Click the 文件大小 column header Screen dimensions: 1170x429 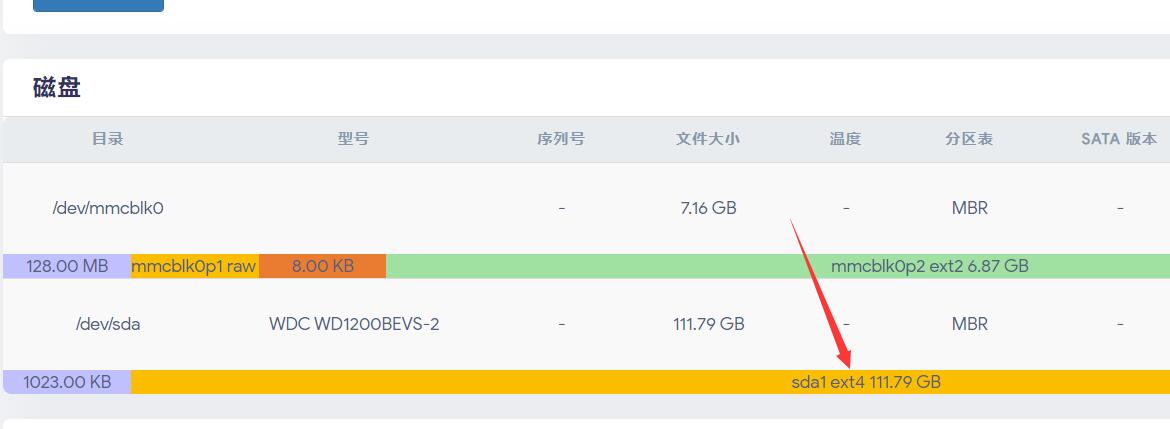coord(707,139)
